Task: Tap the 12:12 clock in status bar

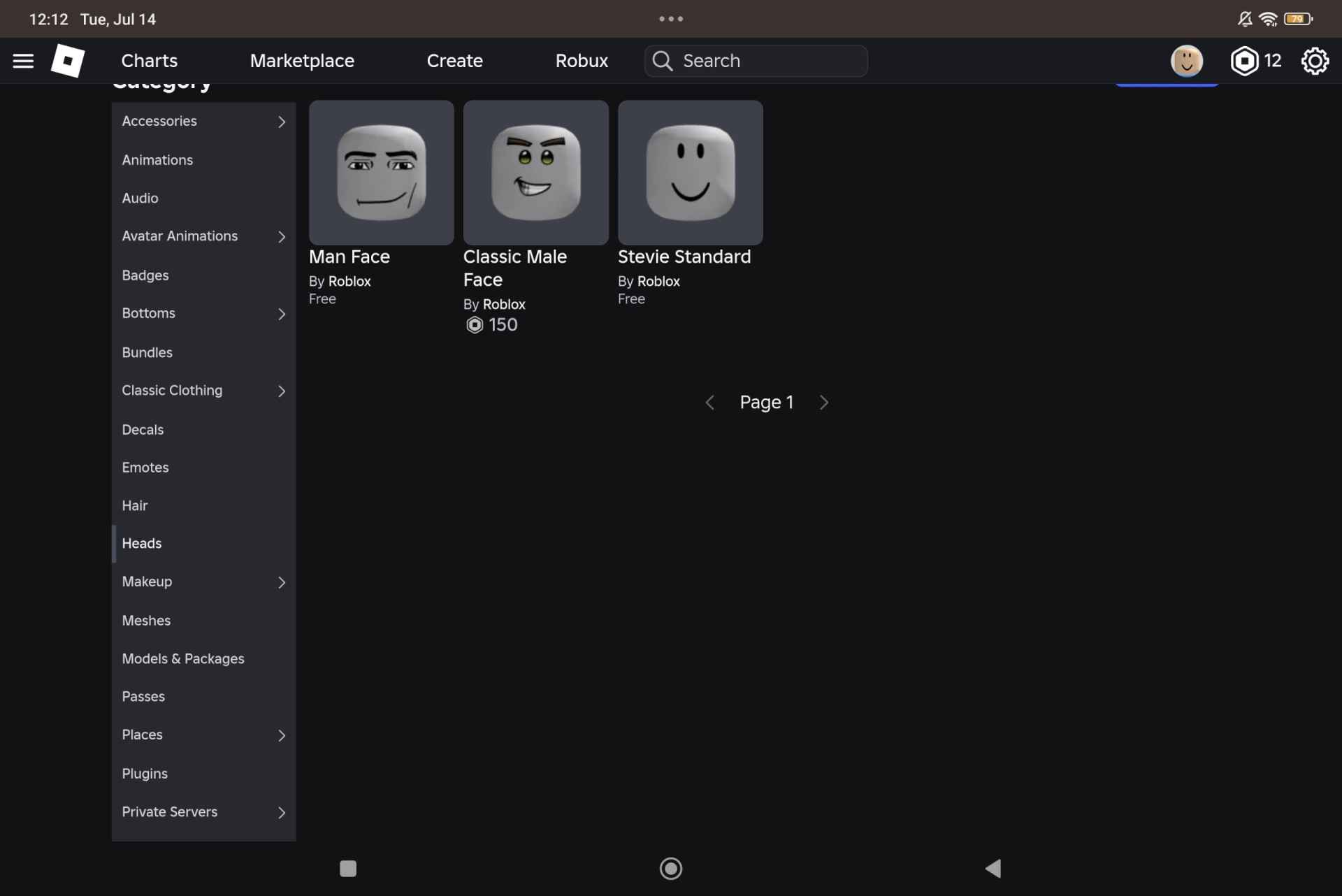Action: click(x=48, y=19)
